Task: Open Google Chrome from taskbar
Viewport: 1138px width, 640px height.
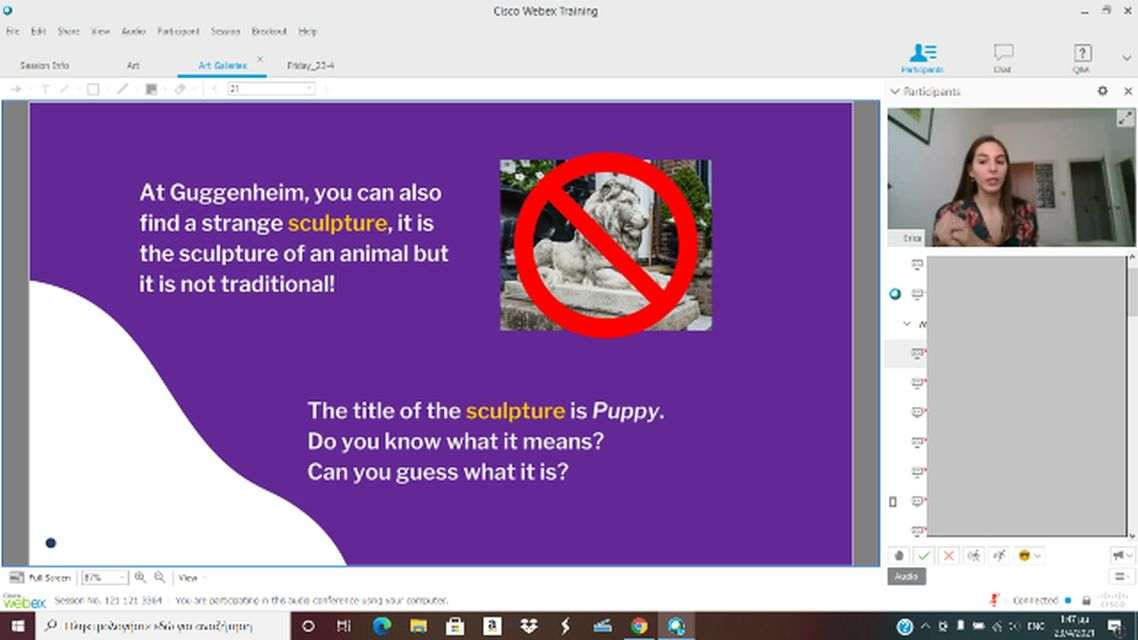Action: (639, 625)
